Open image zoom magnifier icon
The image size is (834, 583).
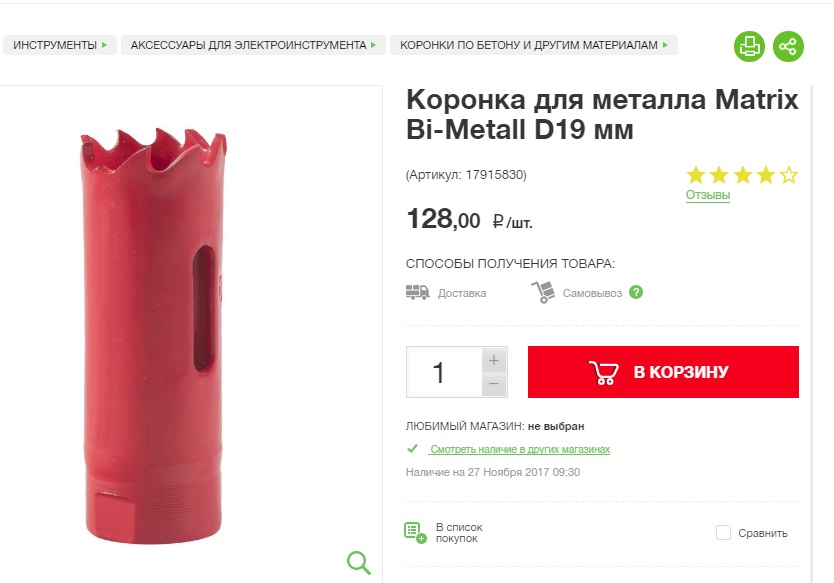coord(359,562)
